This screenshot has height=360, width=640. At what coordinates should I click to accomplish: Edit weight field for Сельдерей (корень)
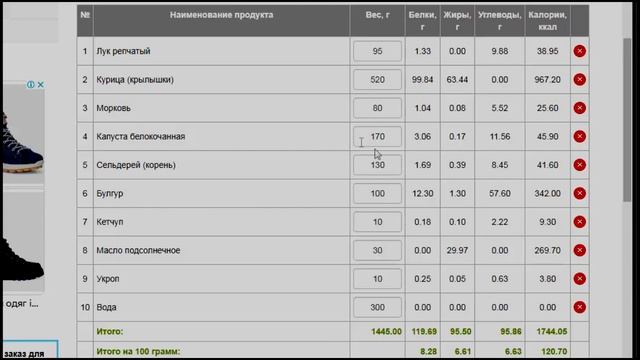pyautogui.click(x=377, y=165)
